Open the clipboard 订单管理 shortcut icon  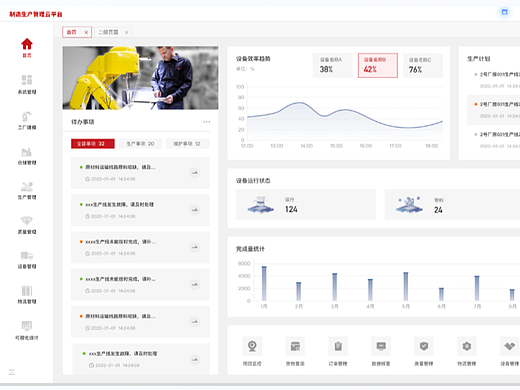(x=338, y=346)
